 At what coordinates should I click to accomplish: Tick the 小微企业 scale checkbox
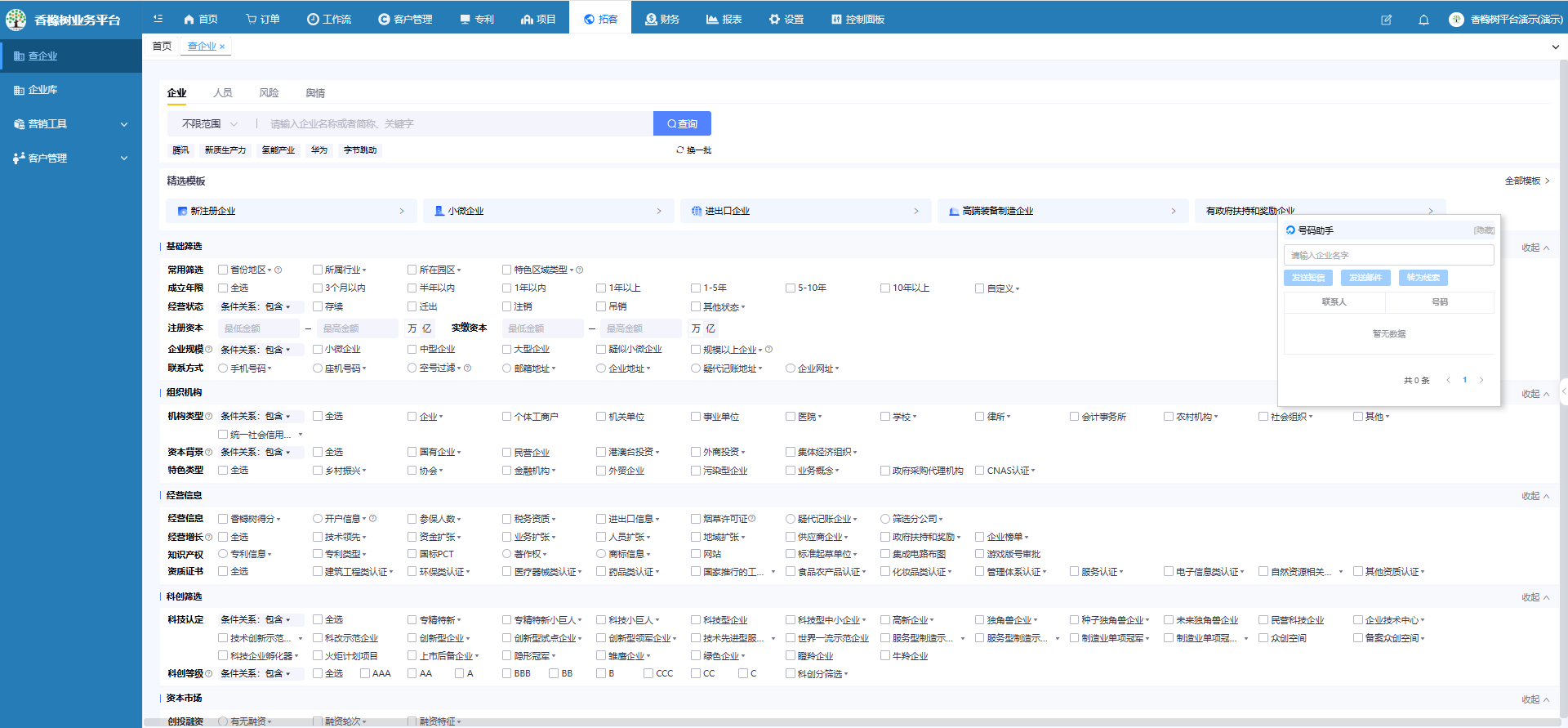(x=318, y=349)
